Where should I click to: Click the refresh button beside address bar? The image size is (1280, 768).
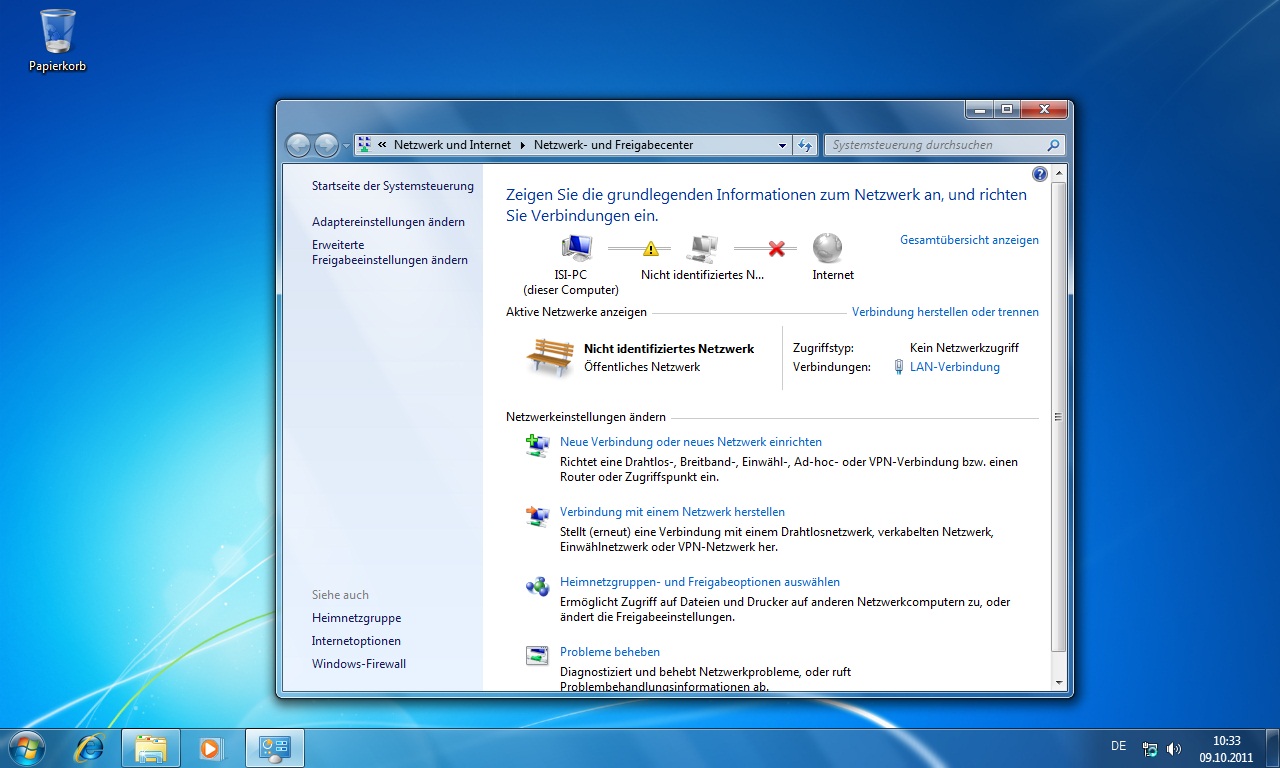pos(805,145)
